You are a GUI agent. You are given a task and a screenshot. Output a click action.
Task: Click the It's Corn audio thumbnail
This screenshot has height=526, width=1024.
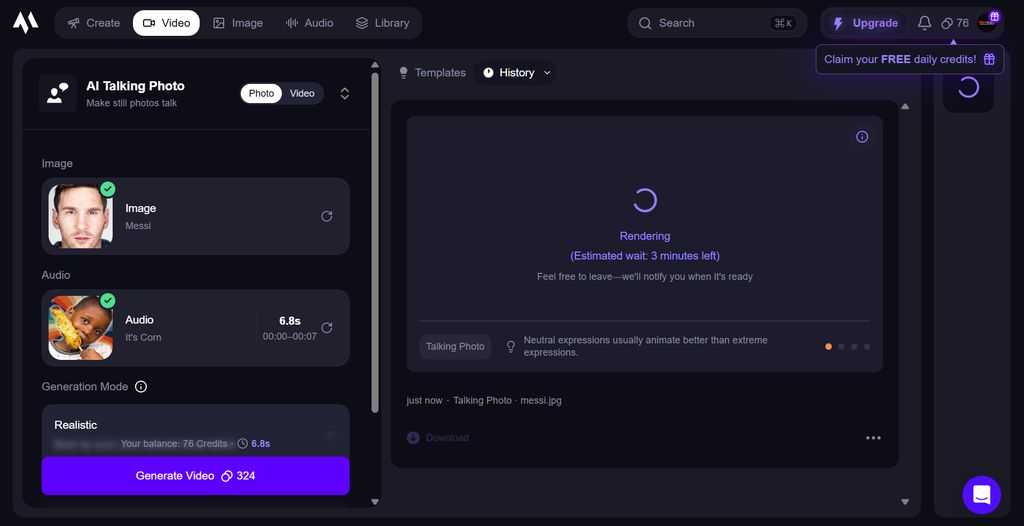80,328
